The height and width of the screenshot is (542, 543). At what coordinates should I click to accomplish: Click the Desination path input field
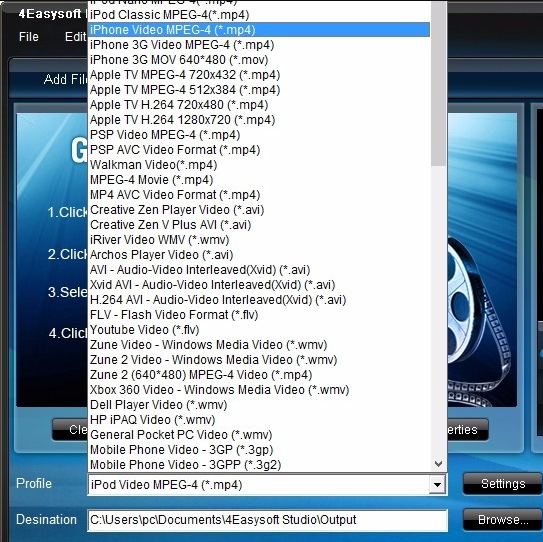pyautogui.click(x=267, y=520)
